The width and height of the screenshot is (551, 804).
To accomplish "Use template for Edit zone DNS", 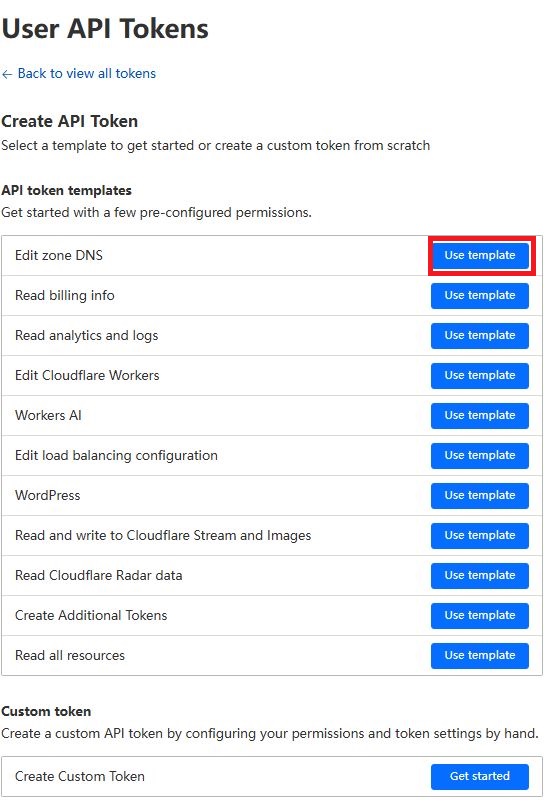I will [x=479, y=255].
